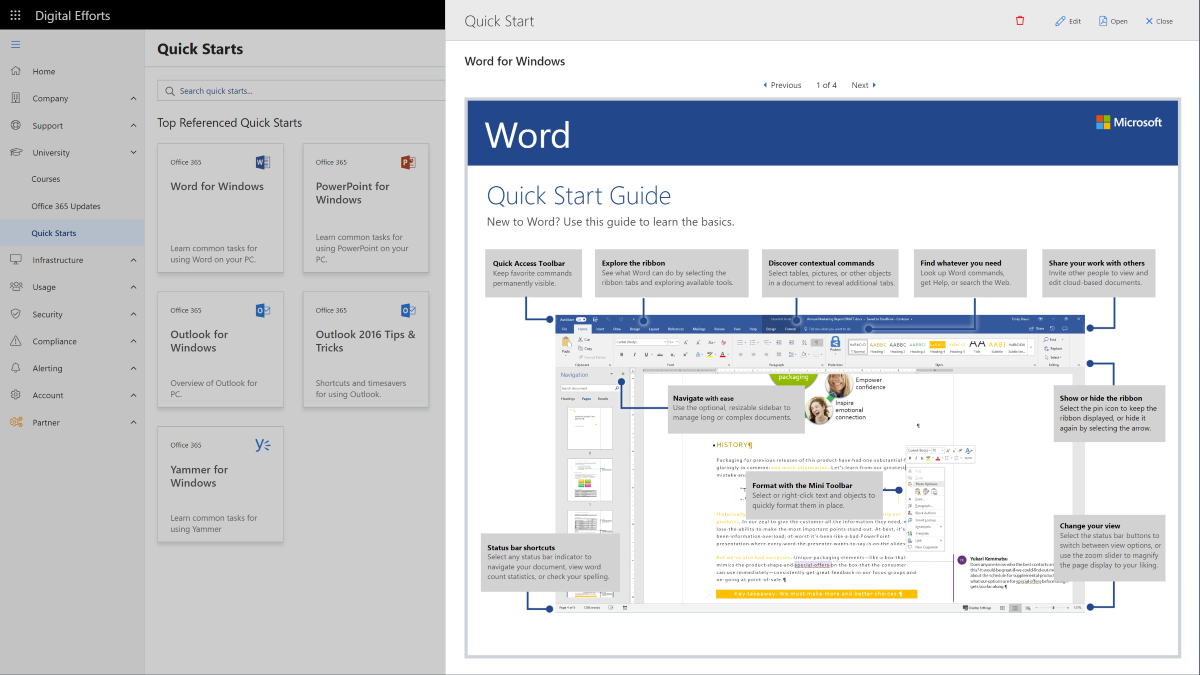
Task: Click the Account card icon in the sidebar
Action: pyautogui.click(x=15, y=395)
